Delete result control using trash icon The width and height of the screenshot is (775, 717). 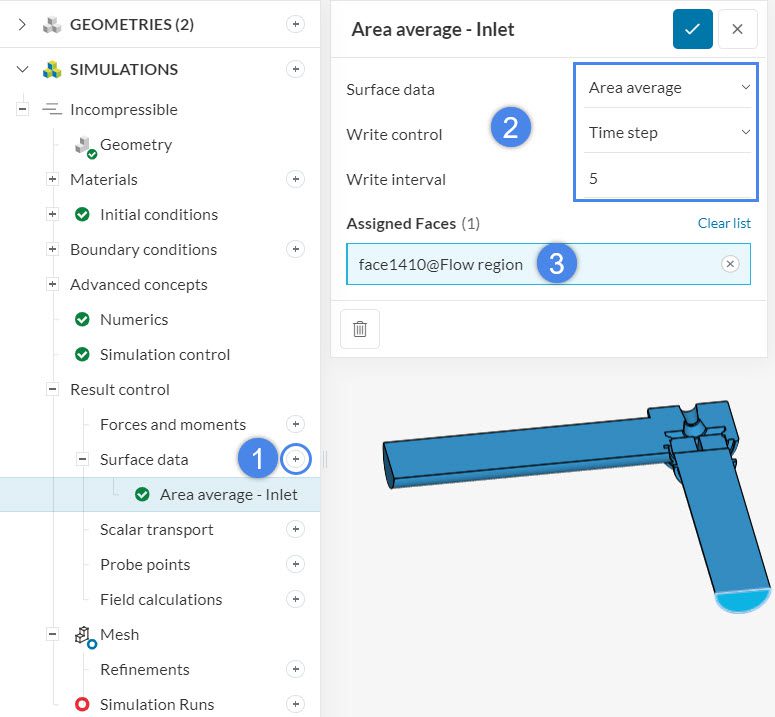click(x=360, y=329)
